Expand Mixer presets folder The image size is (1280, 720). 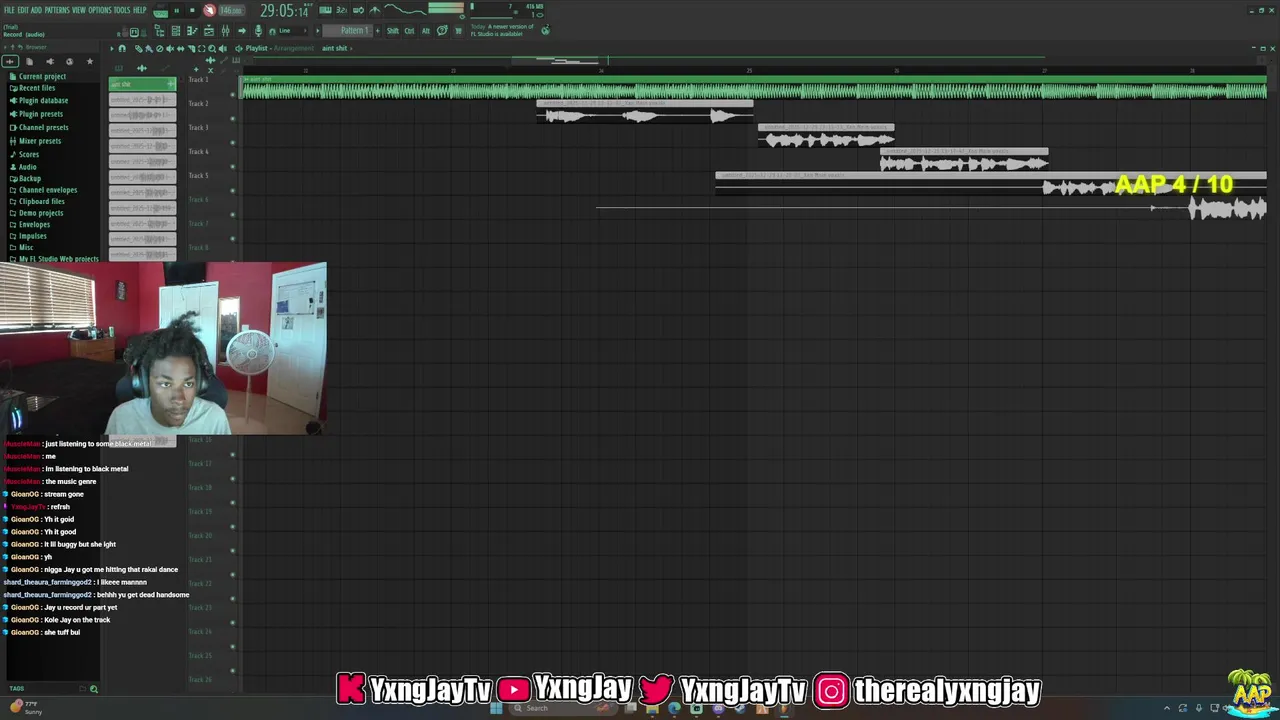(x=36, y=141)
